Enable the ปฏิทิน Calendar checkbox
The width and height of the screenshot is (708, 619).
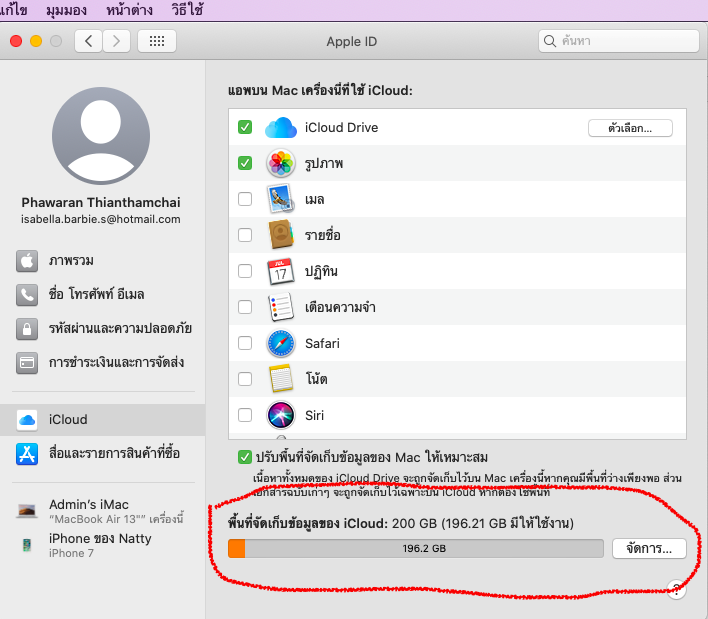[x=245, y=271]
